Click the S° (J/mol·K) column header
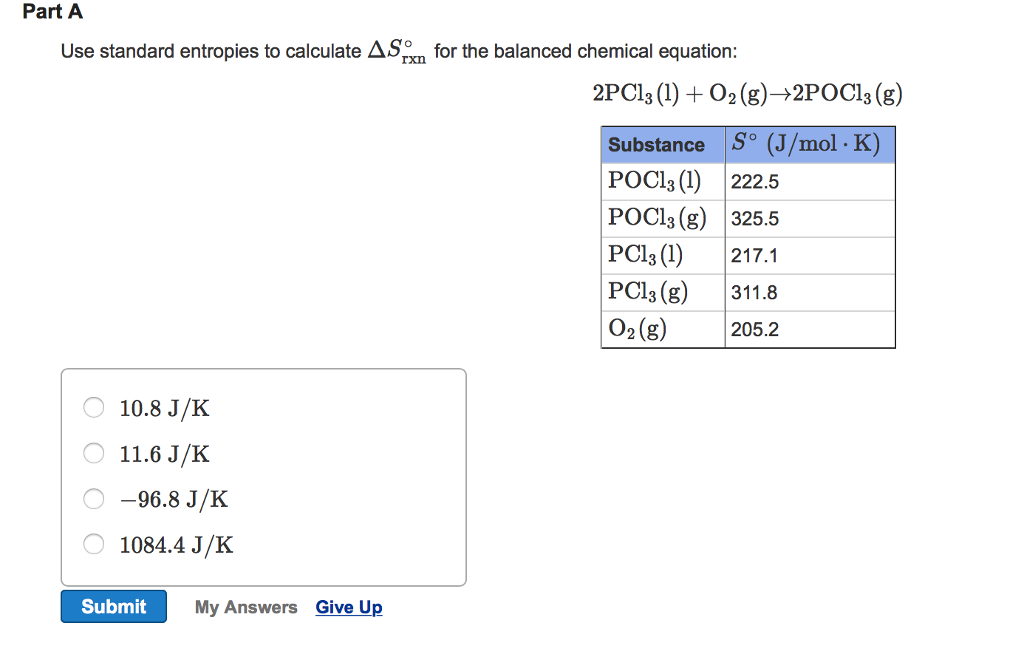The width and height of the screenshot is (1024, 671). click(808, 143)
